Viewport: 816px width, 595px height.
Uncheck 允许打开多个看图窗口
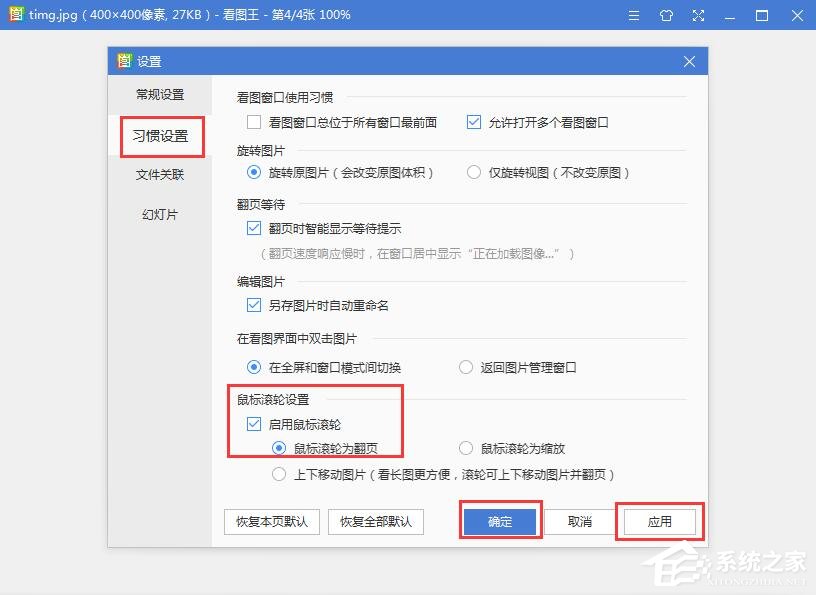[474, 122]
